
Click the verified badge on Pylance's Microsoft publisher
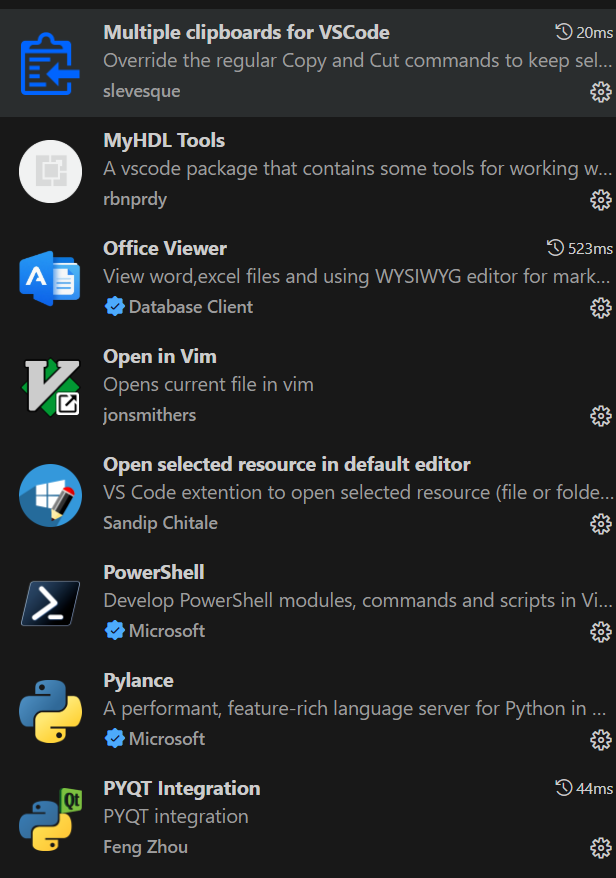tap(115, 739)
